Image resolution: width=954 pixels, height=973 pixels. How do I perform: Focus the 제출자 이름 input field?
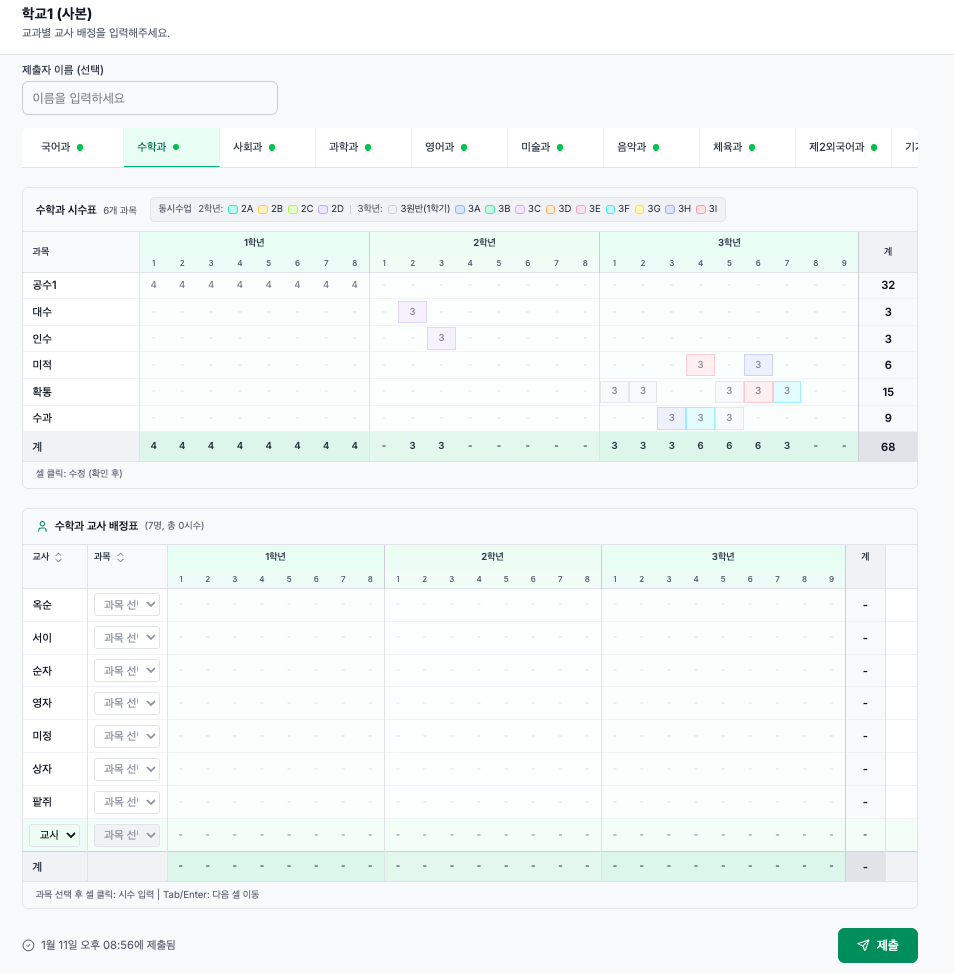point(150,98)
